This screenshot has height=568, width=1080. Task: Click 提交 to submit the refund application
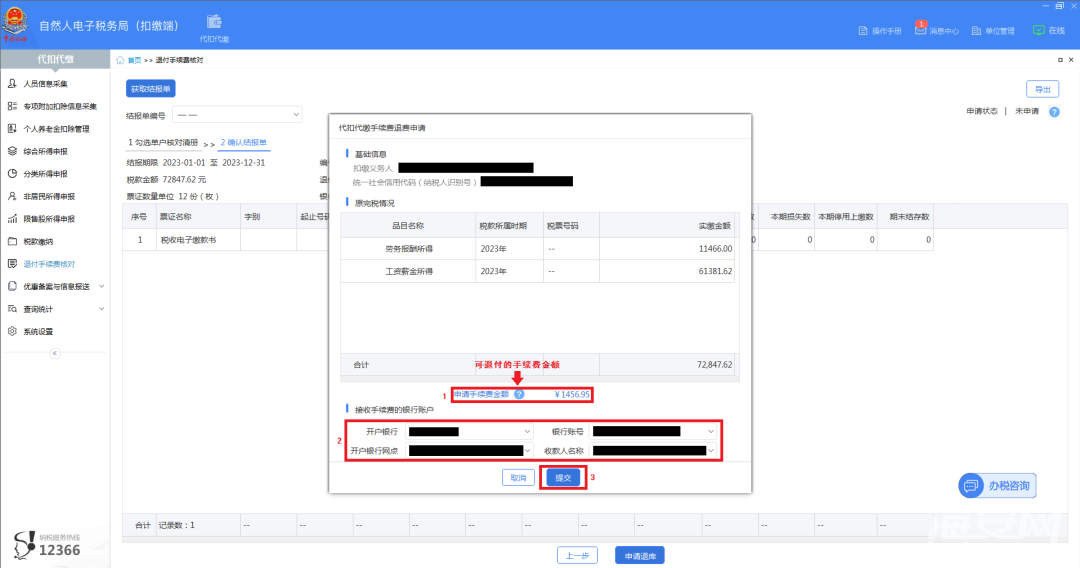point(563,478)
